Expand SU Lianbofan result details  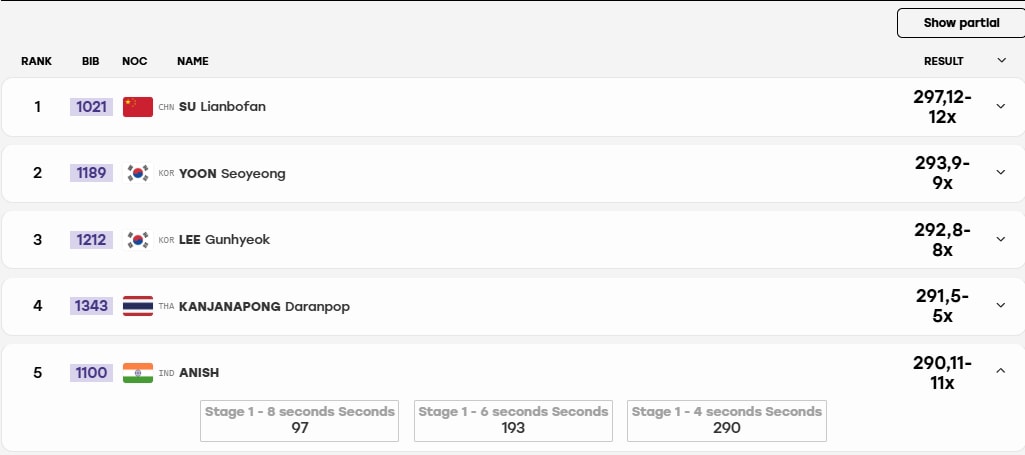tap(1000, 107)
